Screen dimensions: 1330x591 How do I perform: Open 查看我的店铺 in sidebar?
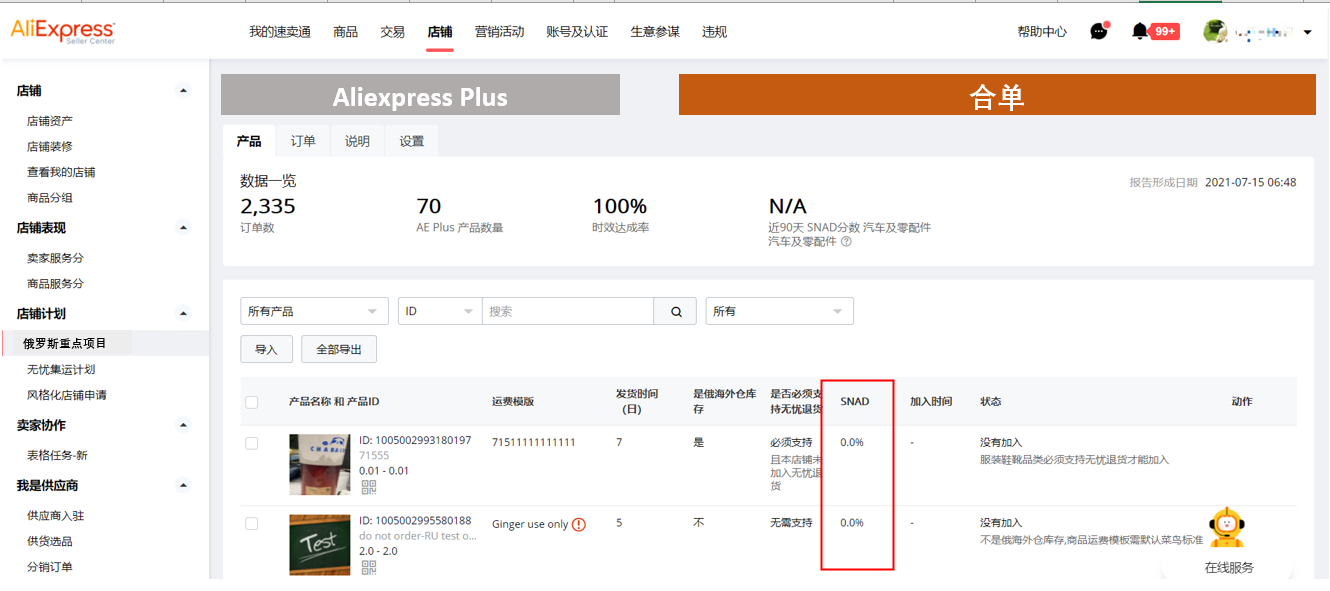(x=61, y=172)
